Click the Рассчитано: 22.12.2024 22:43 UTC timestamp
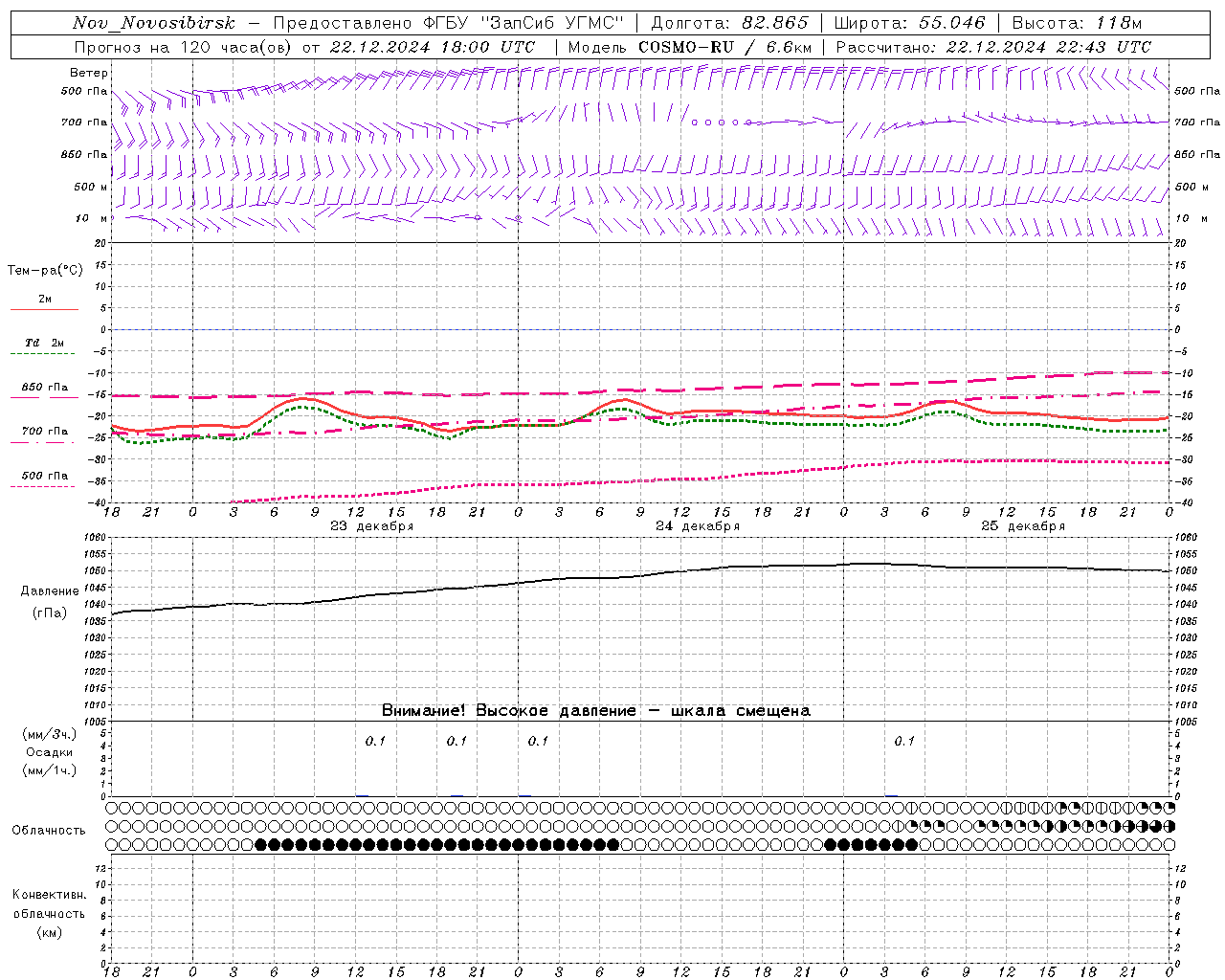The height and width of the screenshot is (980, 1225). tap(993, 47)
